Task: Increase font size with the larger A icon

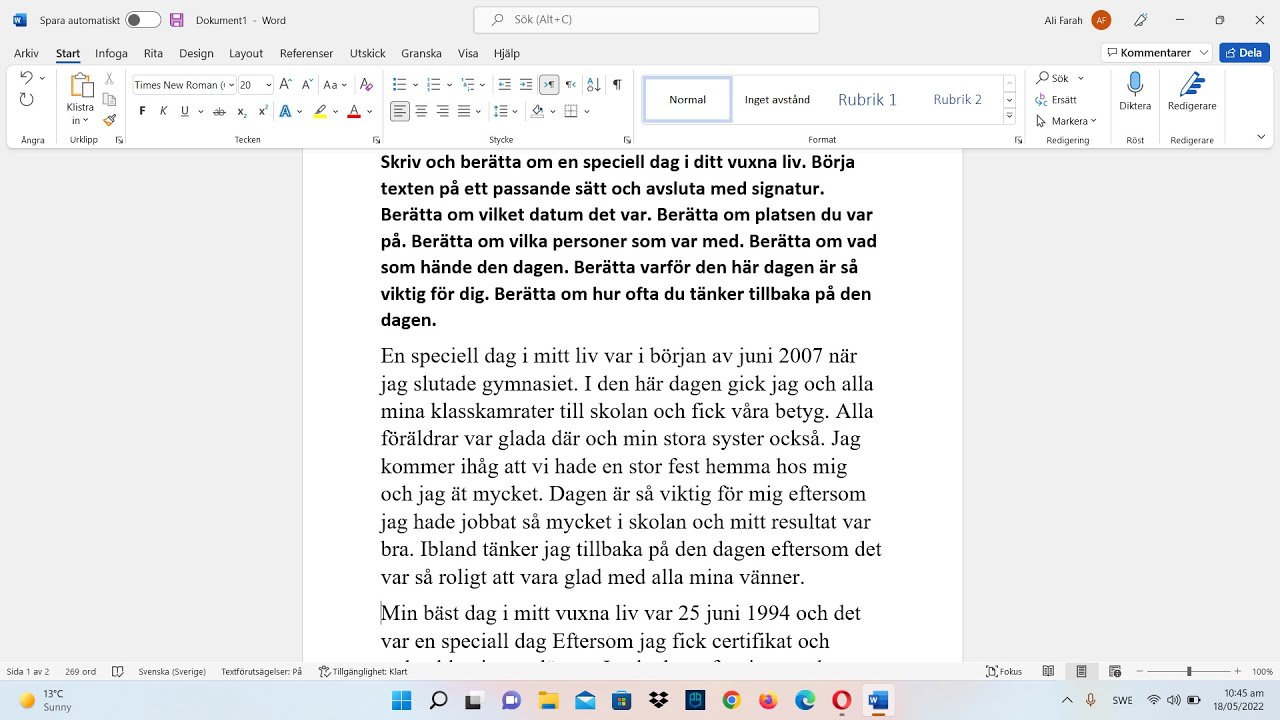Action: point(286,85)
